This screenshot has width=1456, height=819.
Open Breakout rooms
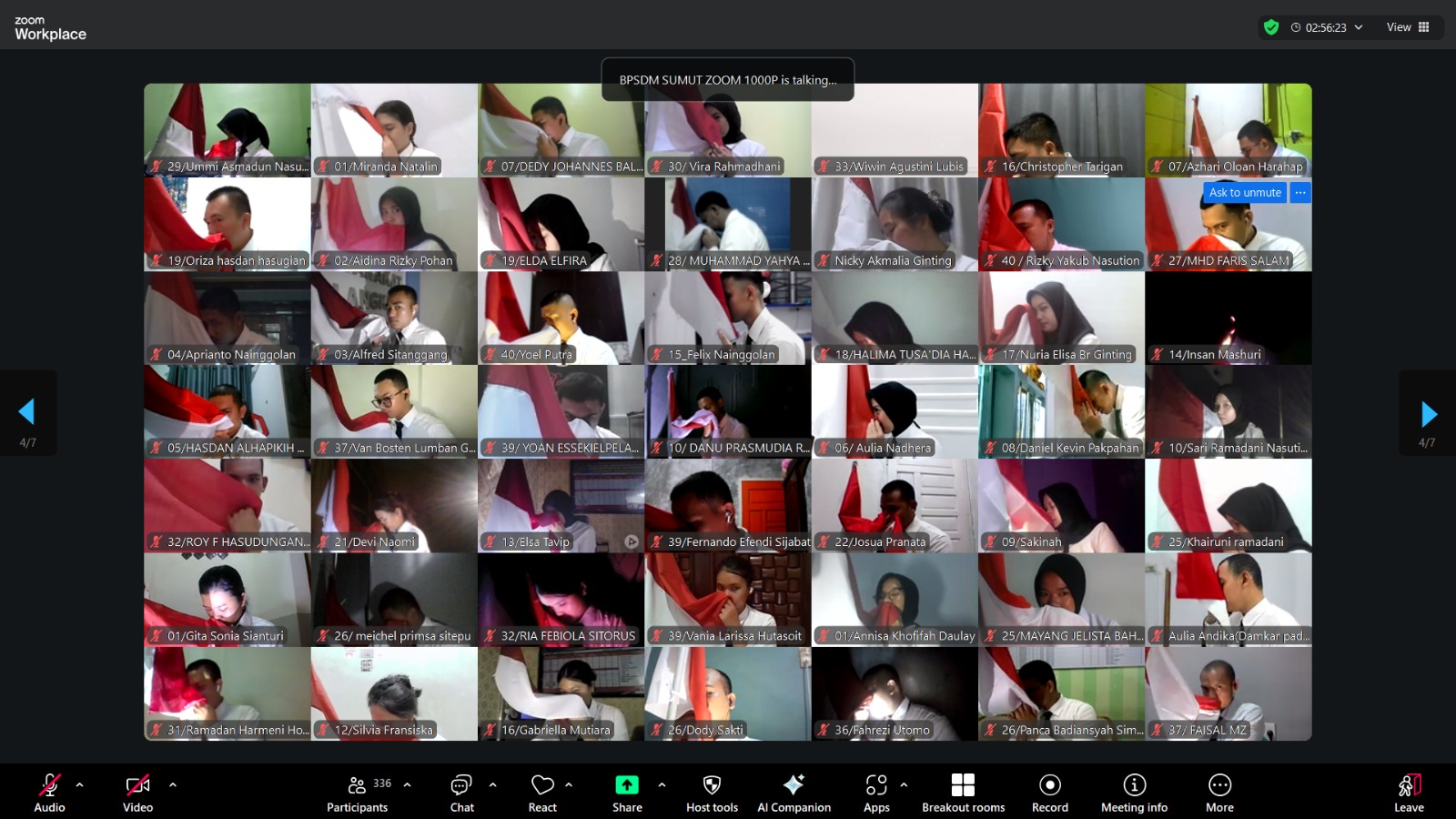(963, 792)
